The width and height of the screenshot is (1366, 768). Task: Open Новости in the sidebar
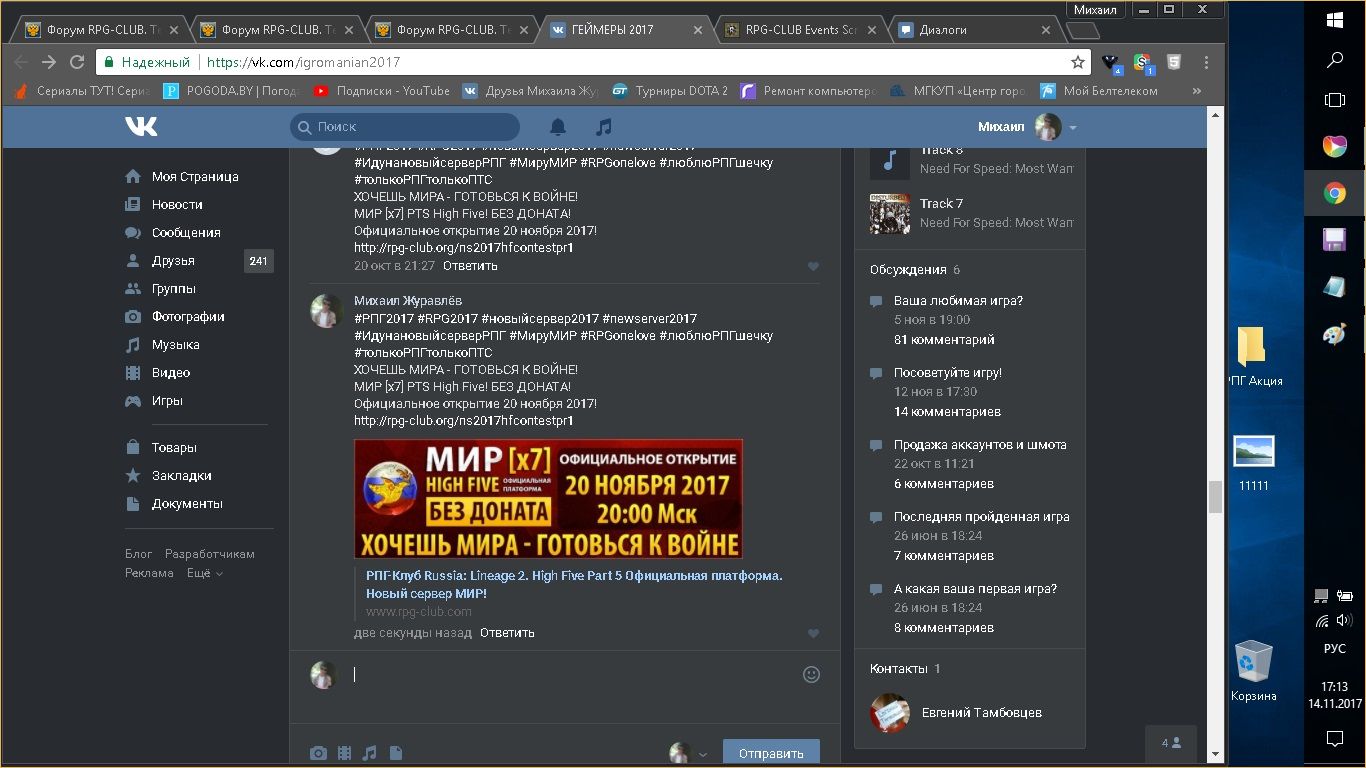pos(177,204)
